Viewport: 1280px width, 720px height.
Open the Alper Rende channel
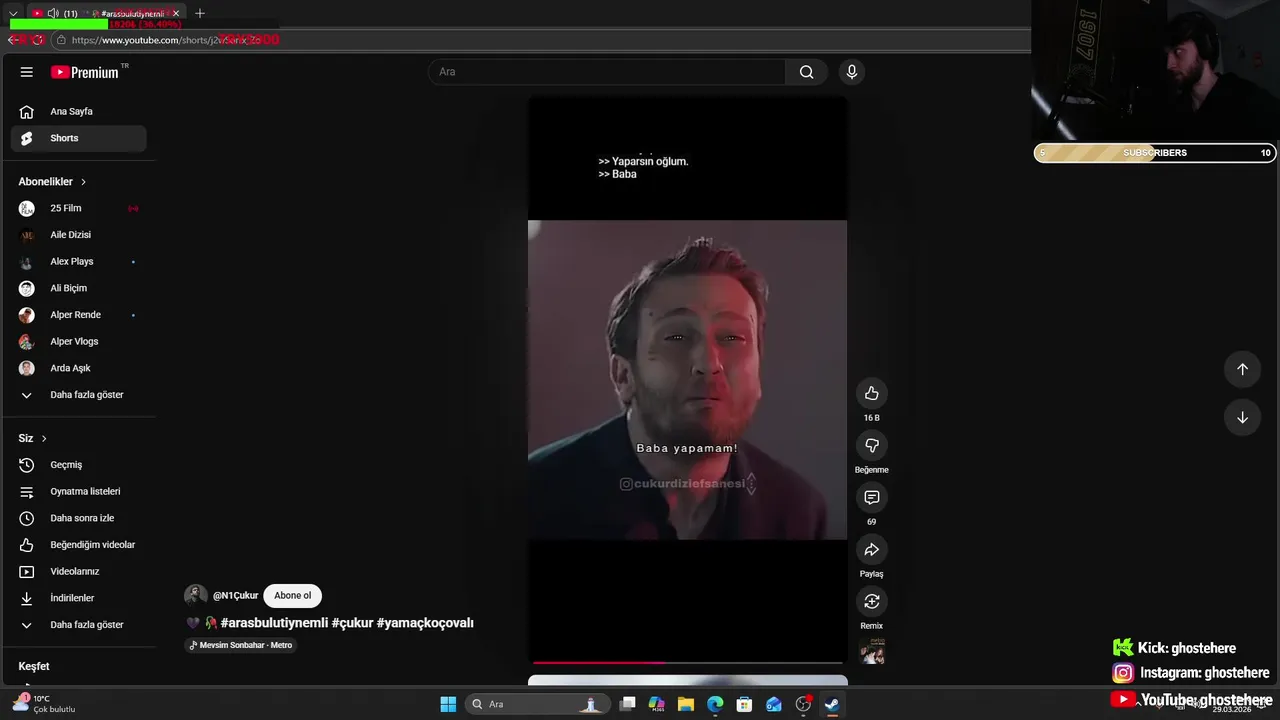click(x=79, y=315)
